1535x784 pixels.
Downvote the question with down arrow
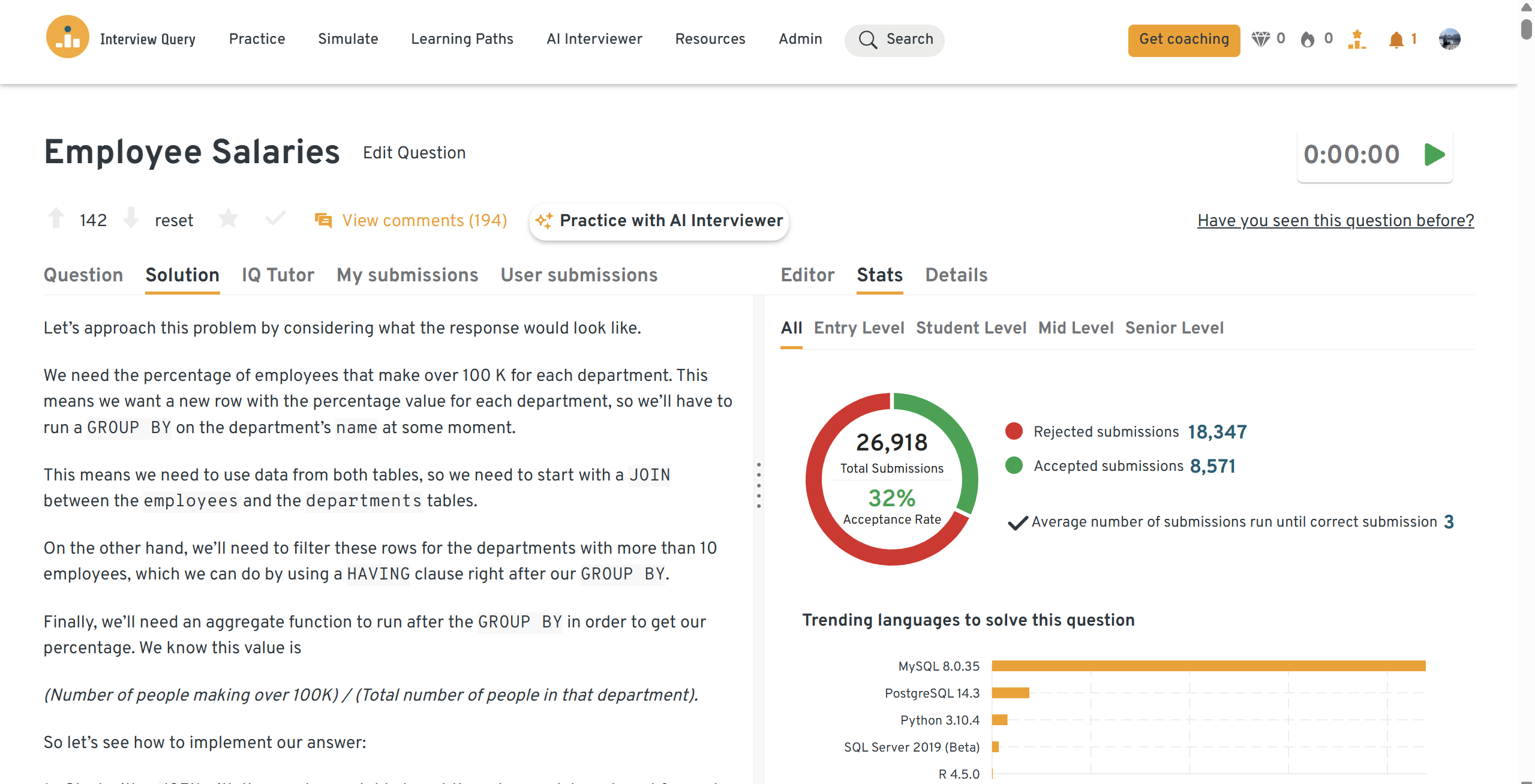click(131, 219)
